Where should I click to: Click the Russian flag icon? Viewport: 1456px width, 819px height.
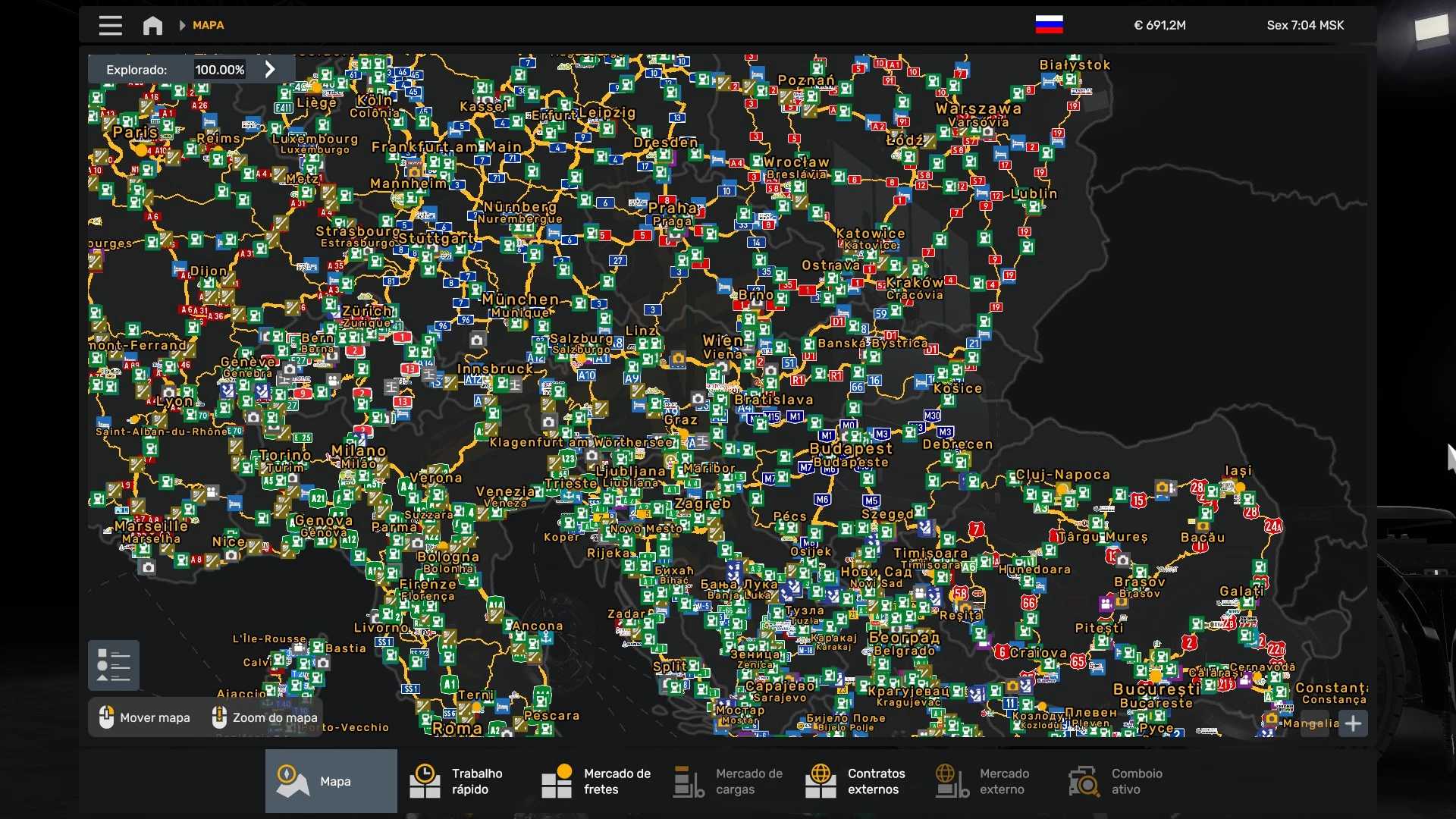1049,25
